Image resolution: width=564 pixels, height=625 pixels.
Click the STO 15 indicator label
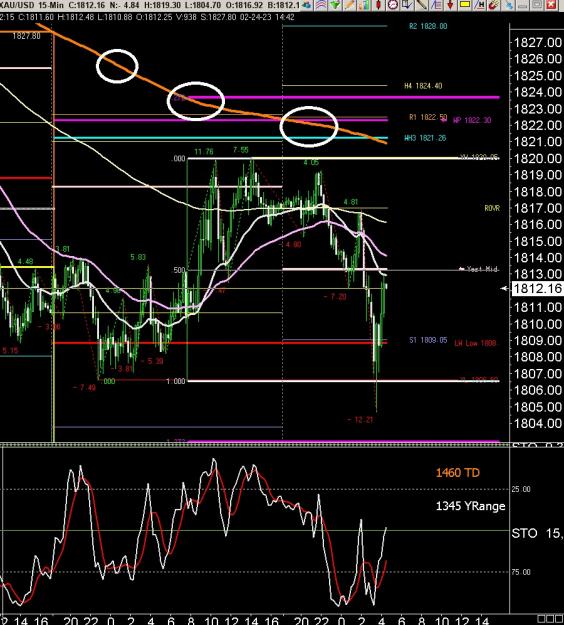(537, 533)
